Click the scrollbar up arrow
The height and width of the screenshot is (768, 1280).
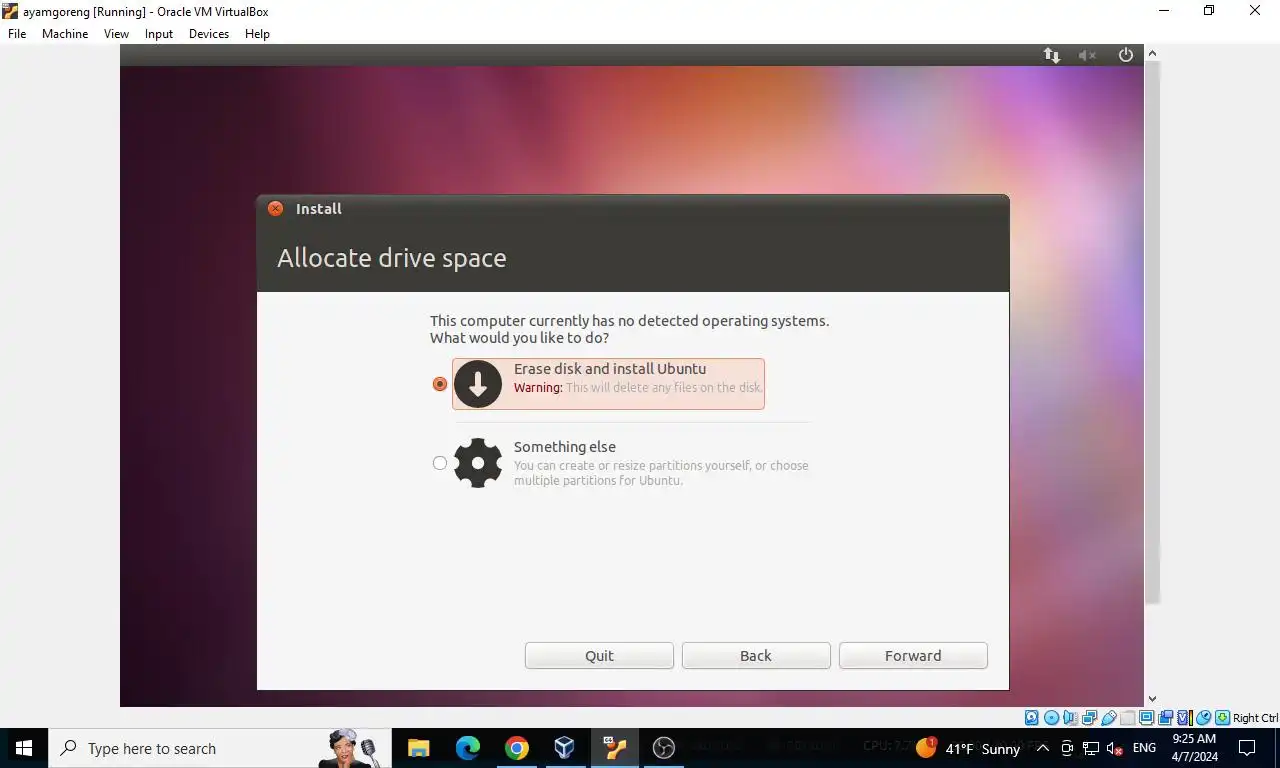pos(1152,52)
